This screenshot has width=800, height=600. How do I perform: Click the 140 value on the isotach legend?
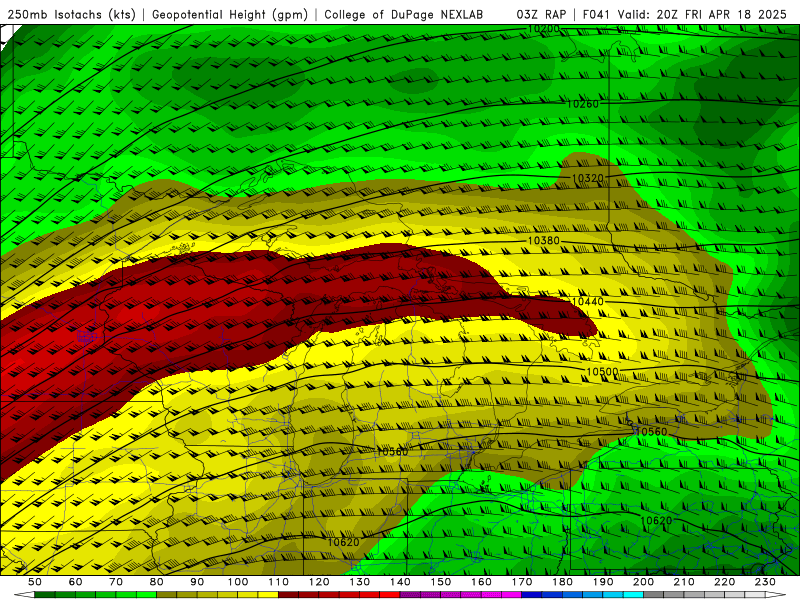click(x=400, y=582)
